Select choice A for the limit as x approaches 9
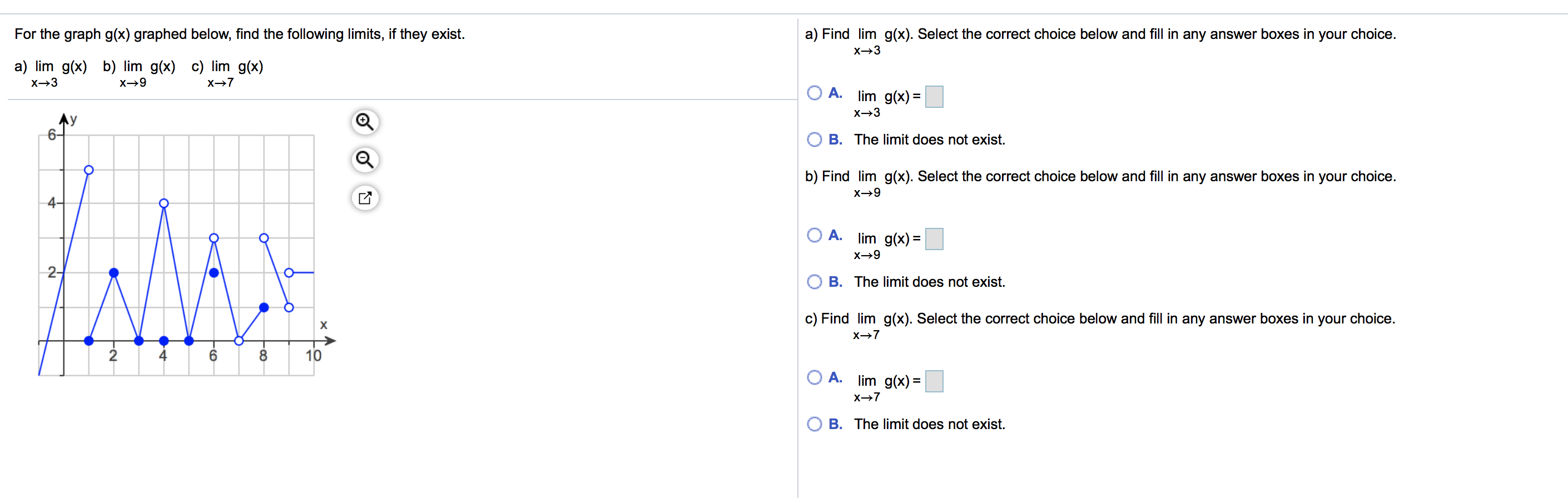This screenshot has height=498, width=1568. [814, 235]
